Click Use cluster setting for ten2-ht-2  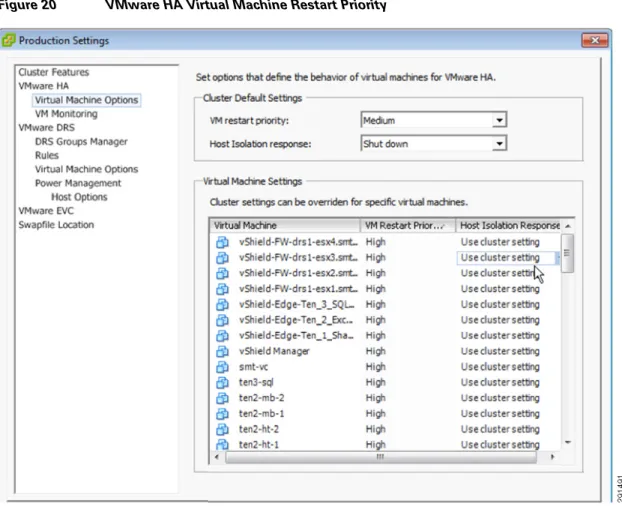(x=500, y=429)
